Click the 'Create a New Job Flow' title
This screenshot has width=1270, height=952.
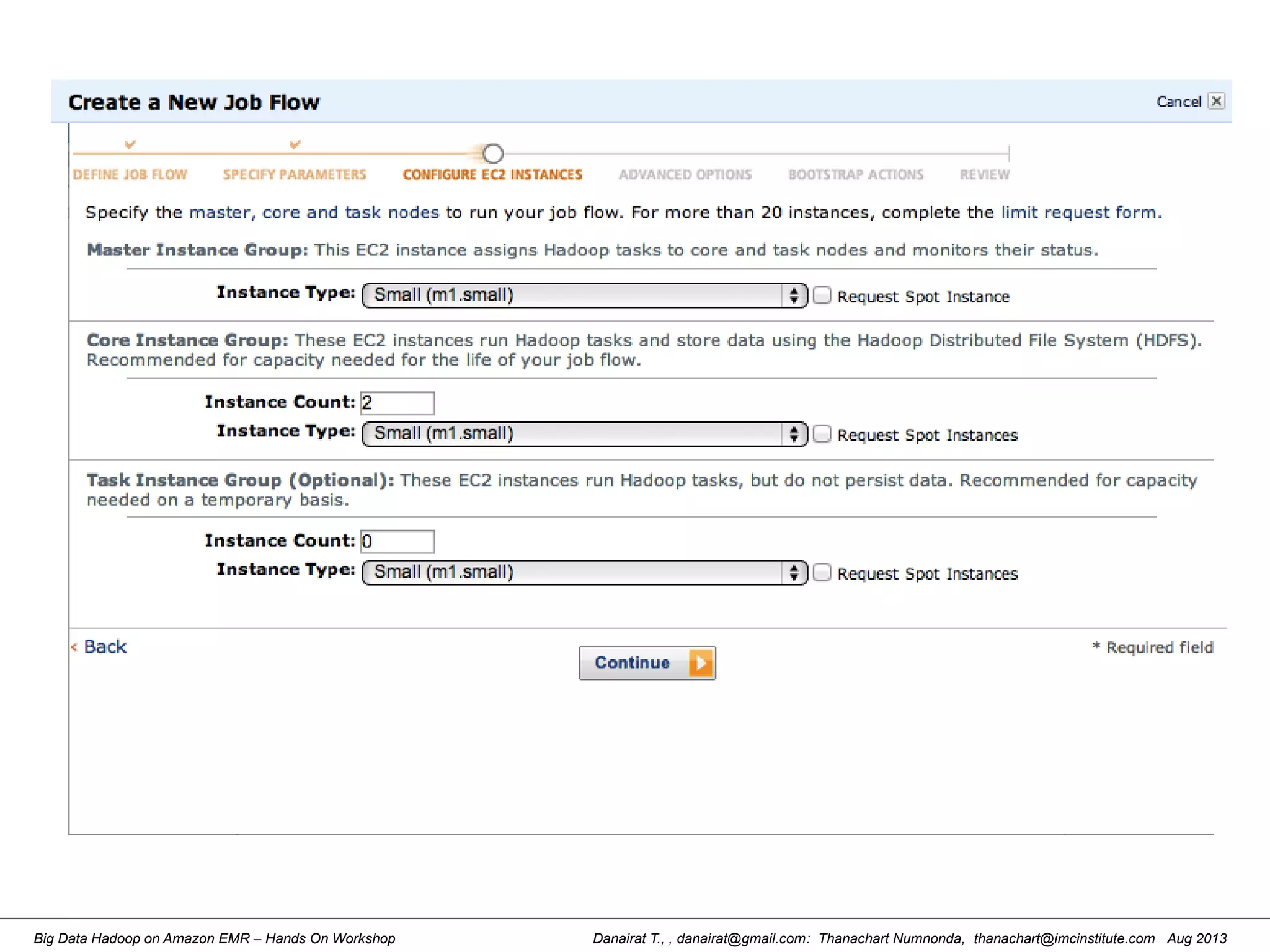(x=194, y=102)
